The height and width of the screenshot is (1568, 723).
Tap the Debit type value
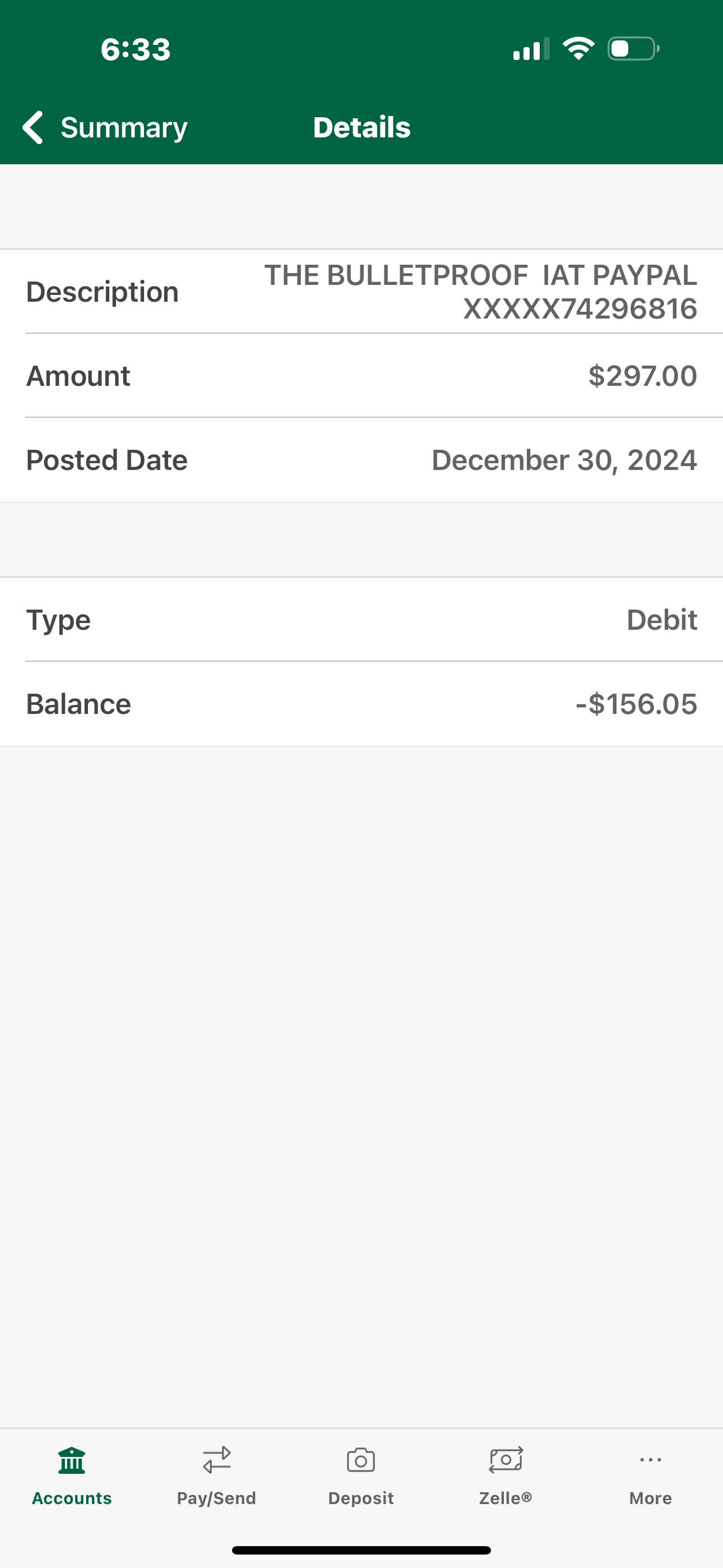(x=661, y=620)
